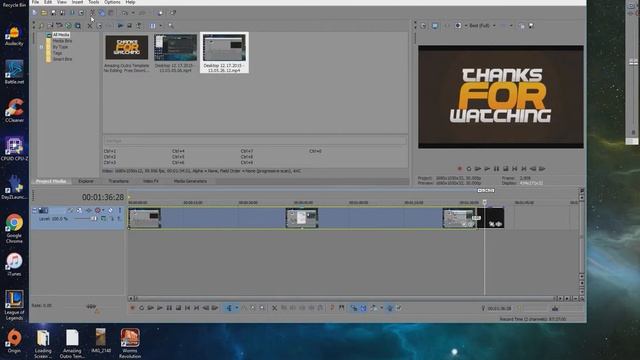Click the Paste icon in toolbar
This screenshot has height=360, width=640.
point(111,13)
